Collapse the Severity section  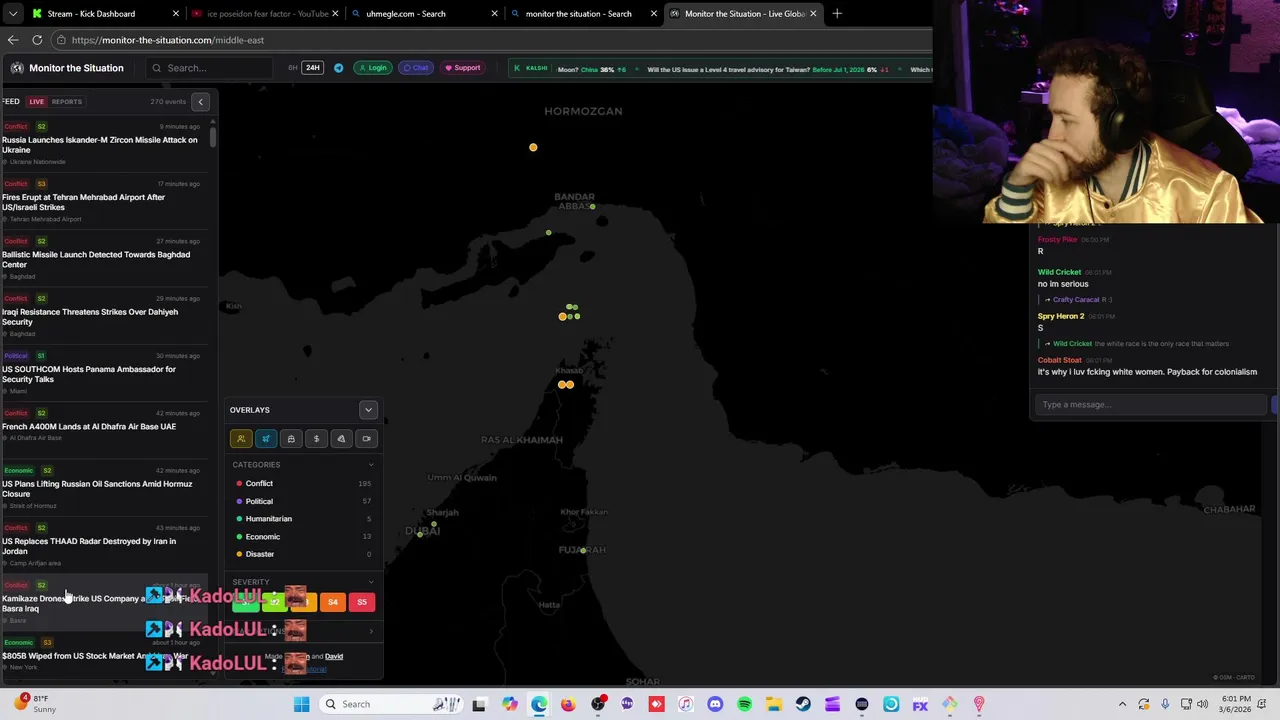click(371, 582)
